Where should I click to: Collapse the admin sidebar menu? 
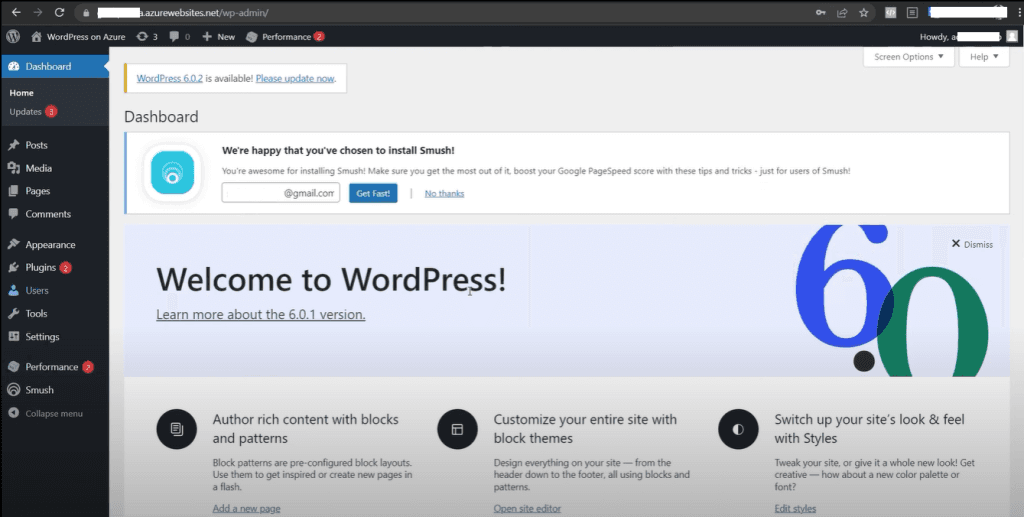[46, 413]
